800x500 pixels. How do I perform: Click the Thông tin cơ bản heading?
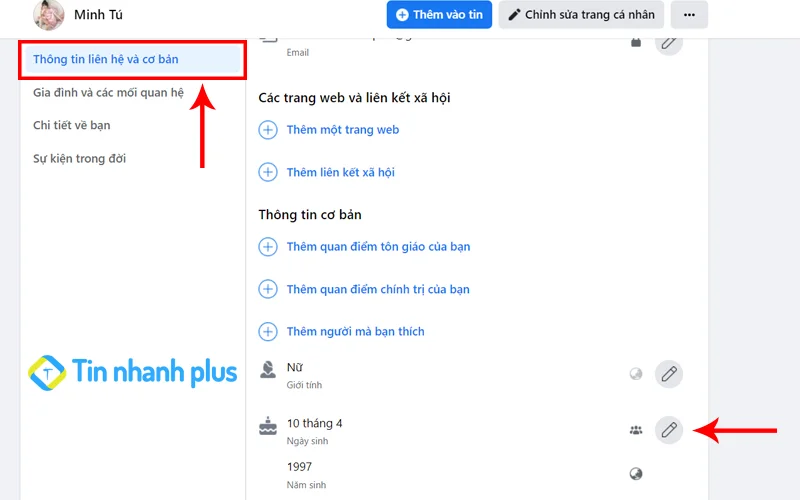[310, 215]
